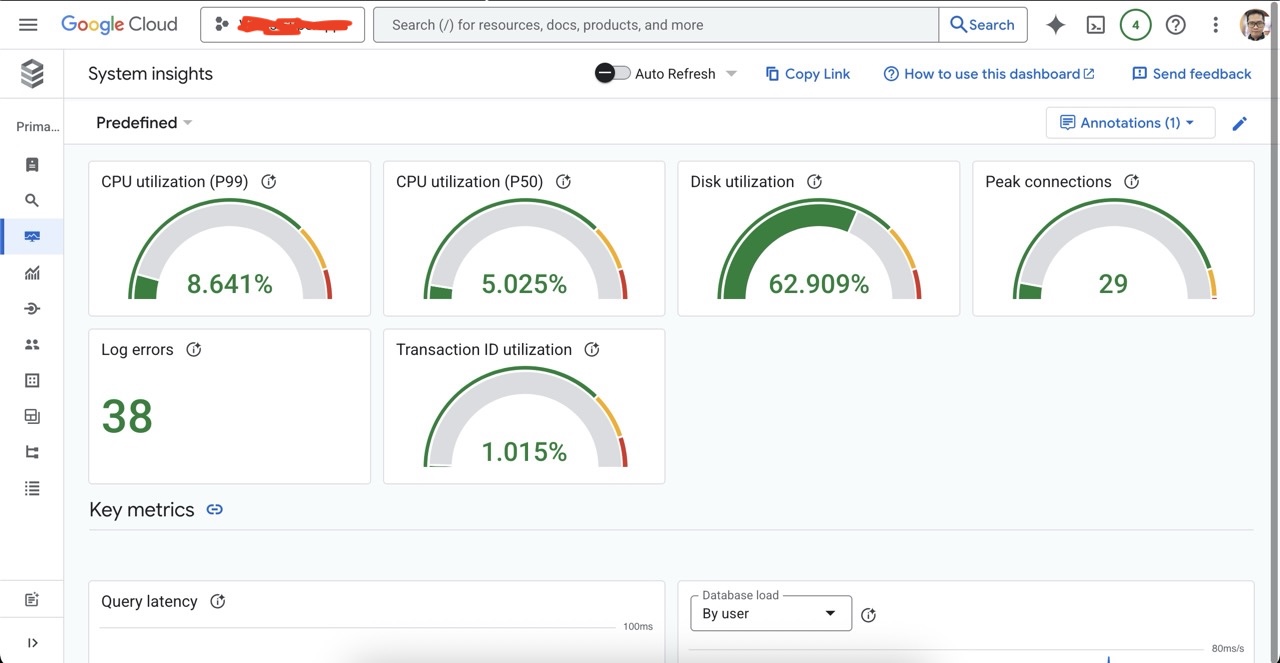Open How to use this dashboard link

pyautogui.click(x=989, y=74)
